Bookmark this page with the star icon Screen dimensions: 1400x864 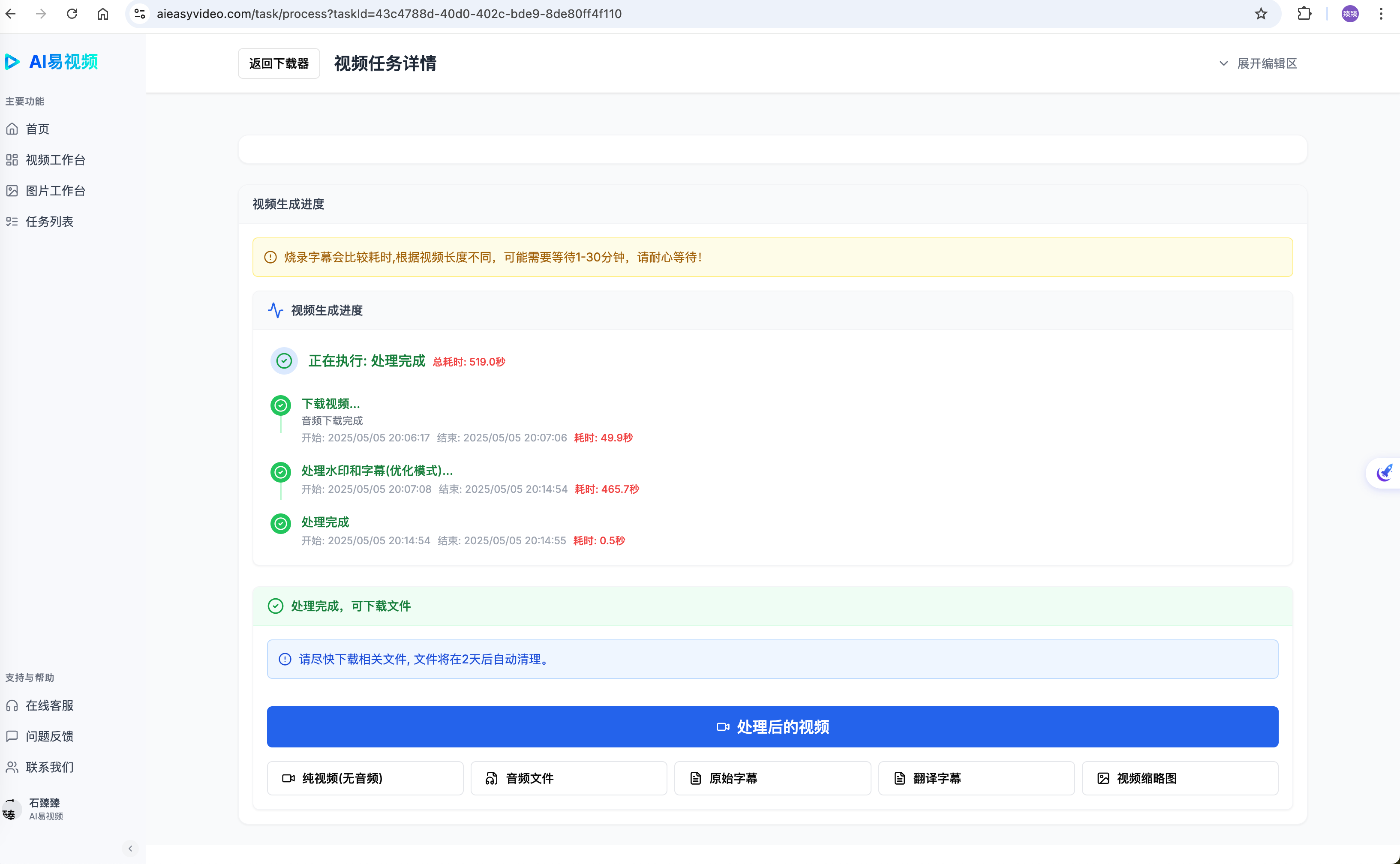point(1261,14)
